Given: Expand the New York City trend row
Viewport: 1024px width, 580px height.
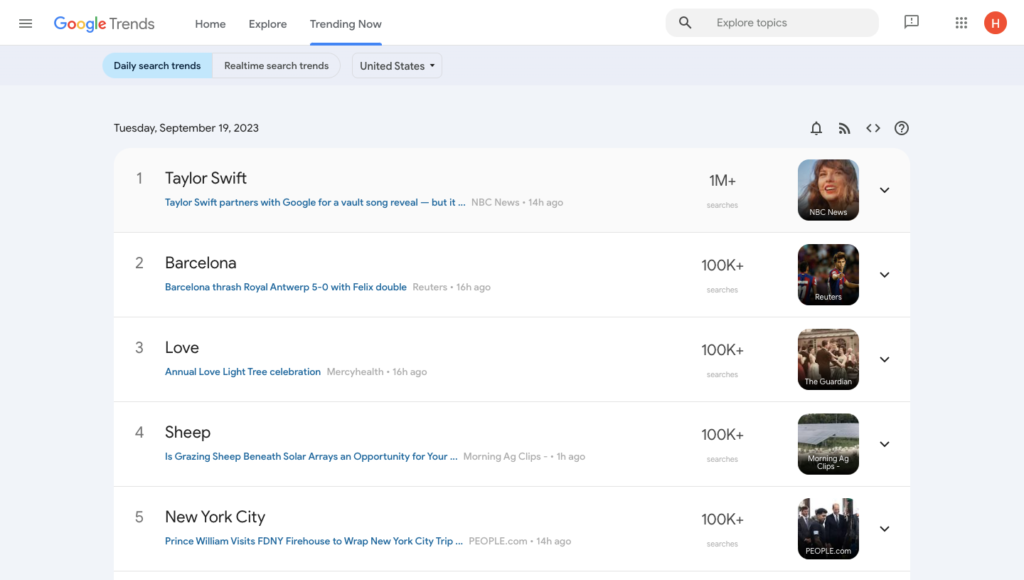Looking at the screenshot, I should [x=884, y=529].
